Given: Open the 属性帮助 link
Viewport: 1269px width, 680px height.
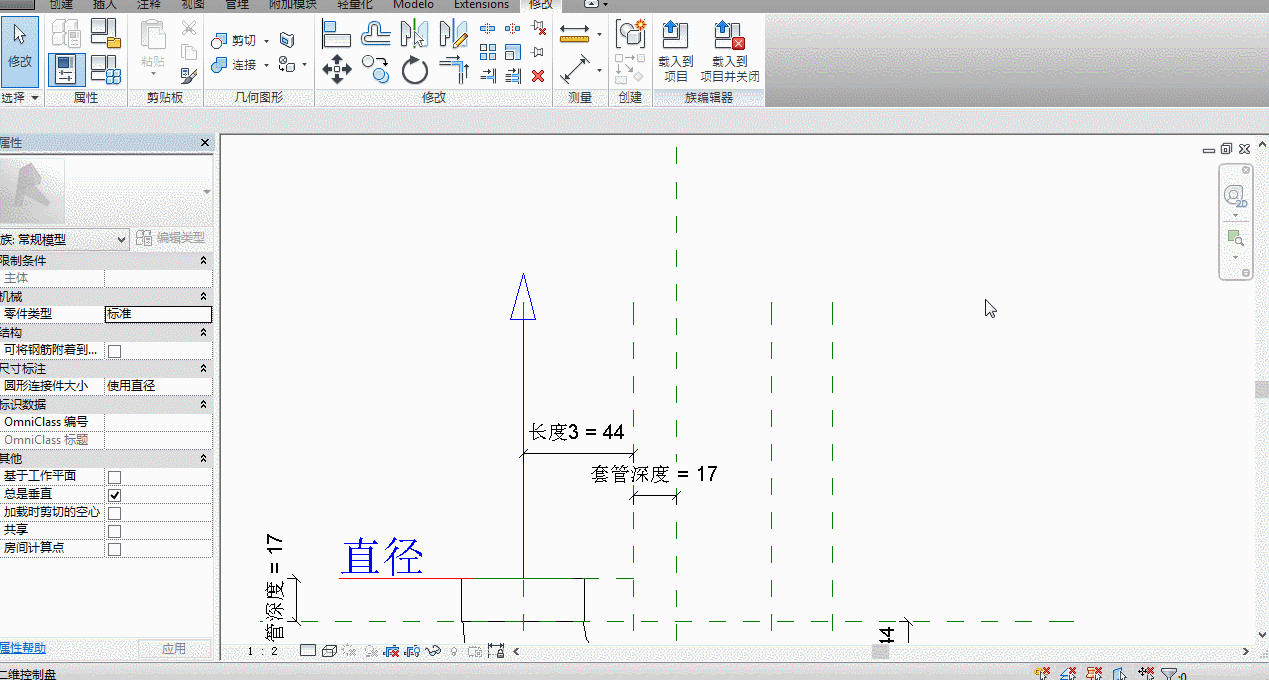Looking at the screenshot, I should coord(22,648).
